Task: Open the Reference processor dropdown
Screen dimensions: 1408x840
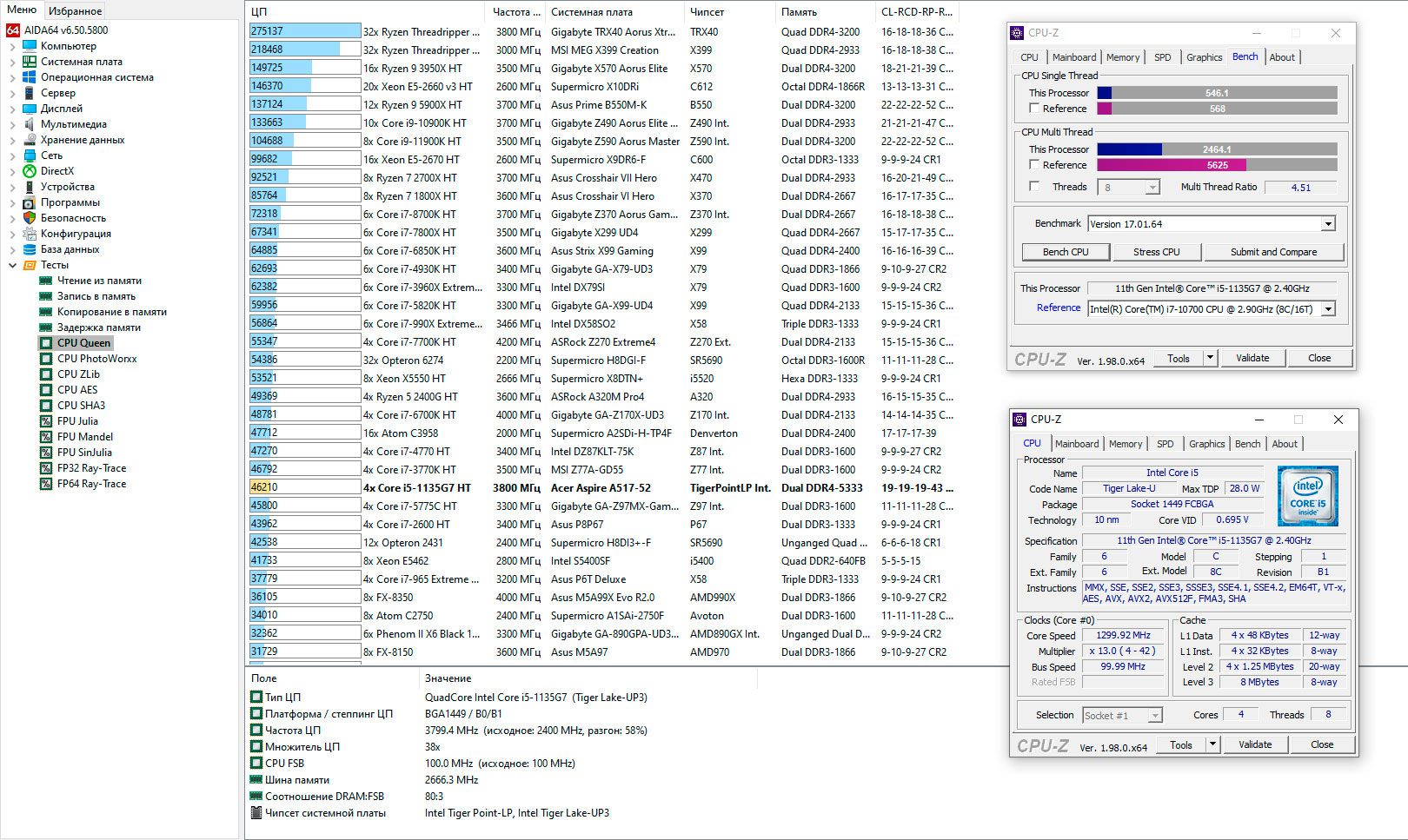Action: click(x=1328, y=309)
